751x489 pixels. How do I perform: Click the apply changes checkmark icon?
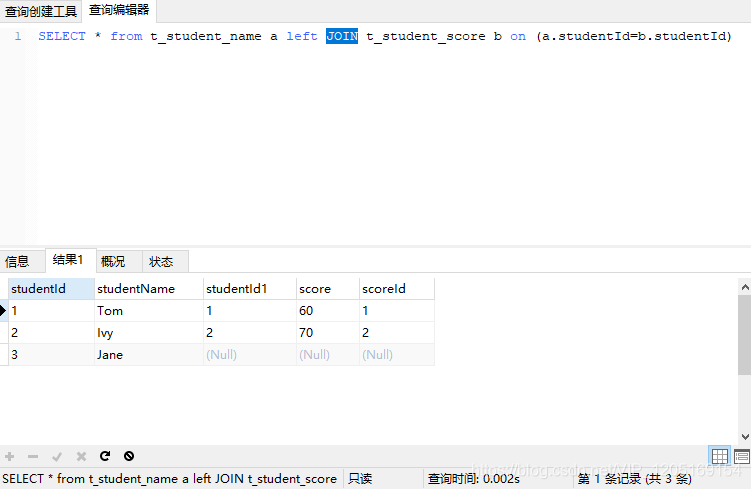click(57, 456)
